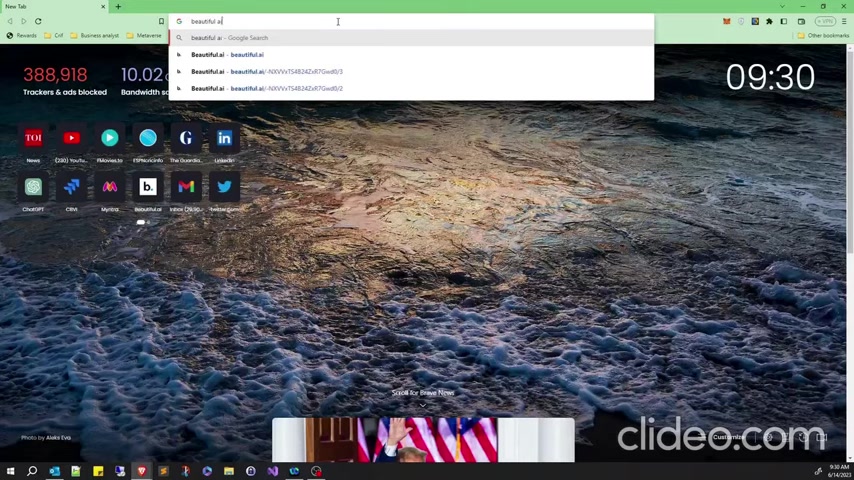The width and height of the screenshot is (854, 480).
Task: Select the beautiful.ai suggestion ending in /2
Action: [411, 88]
